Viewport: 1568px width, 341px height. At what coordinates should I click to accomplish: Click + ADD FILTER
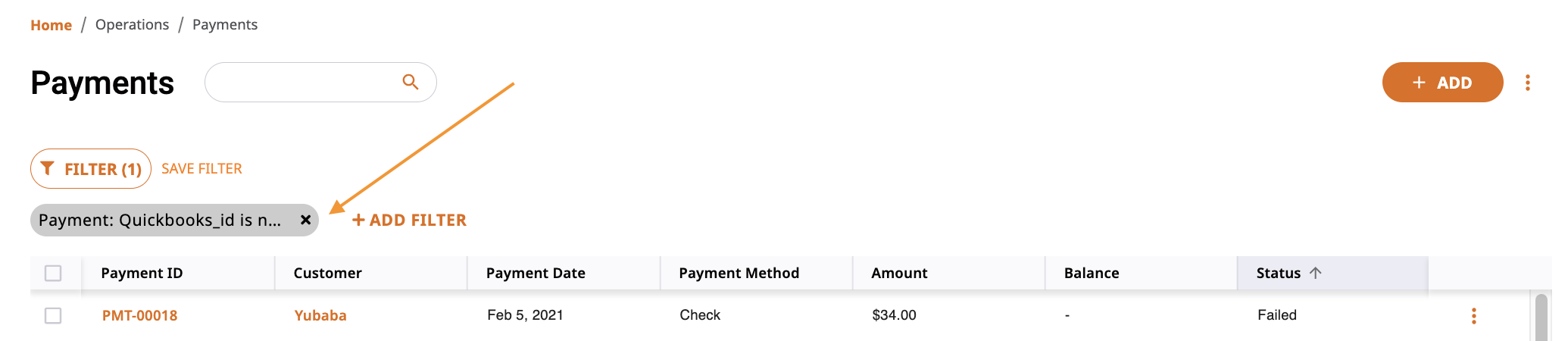point(409,220)
